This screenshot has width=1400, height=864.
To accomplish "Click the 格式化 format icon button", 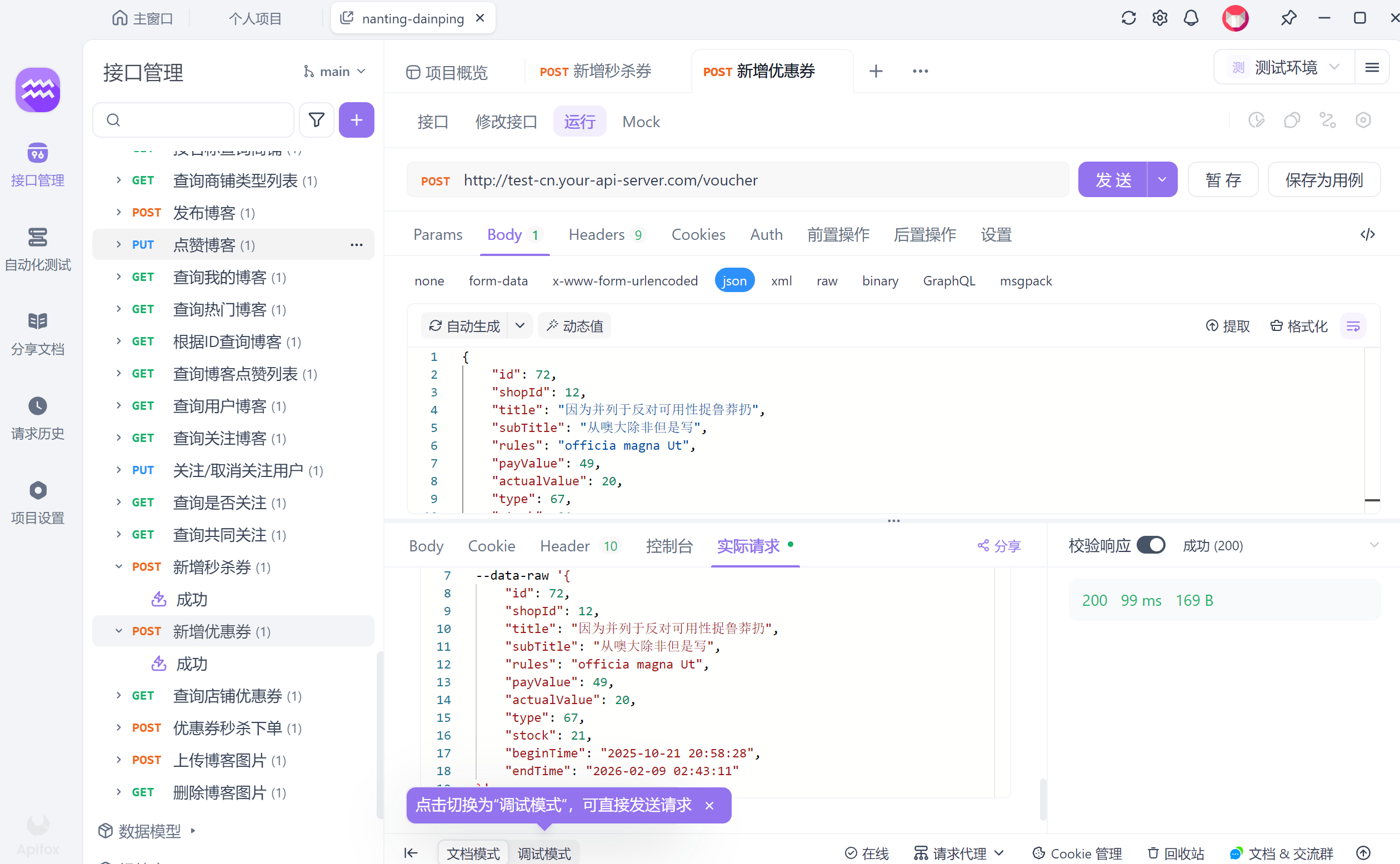I will 1299,326.
